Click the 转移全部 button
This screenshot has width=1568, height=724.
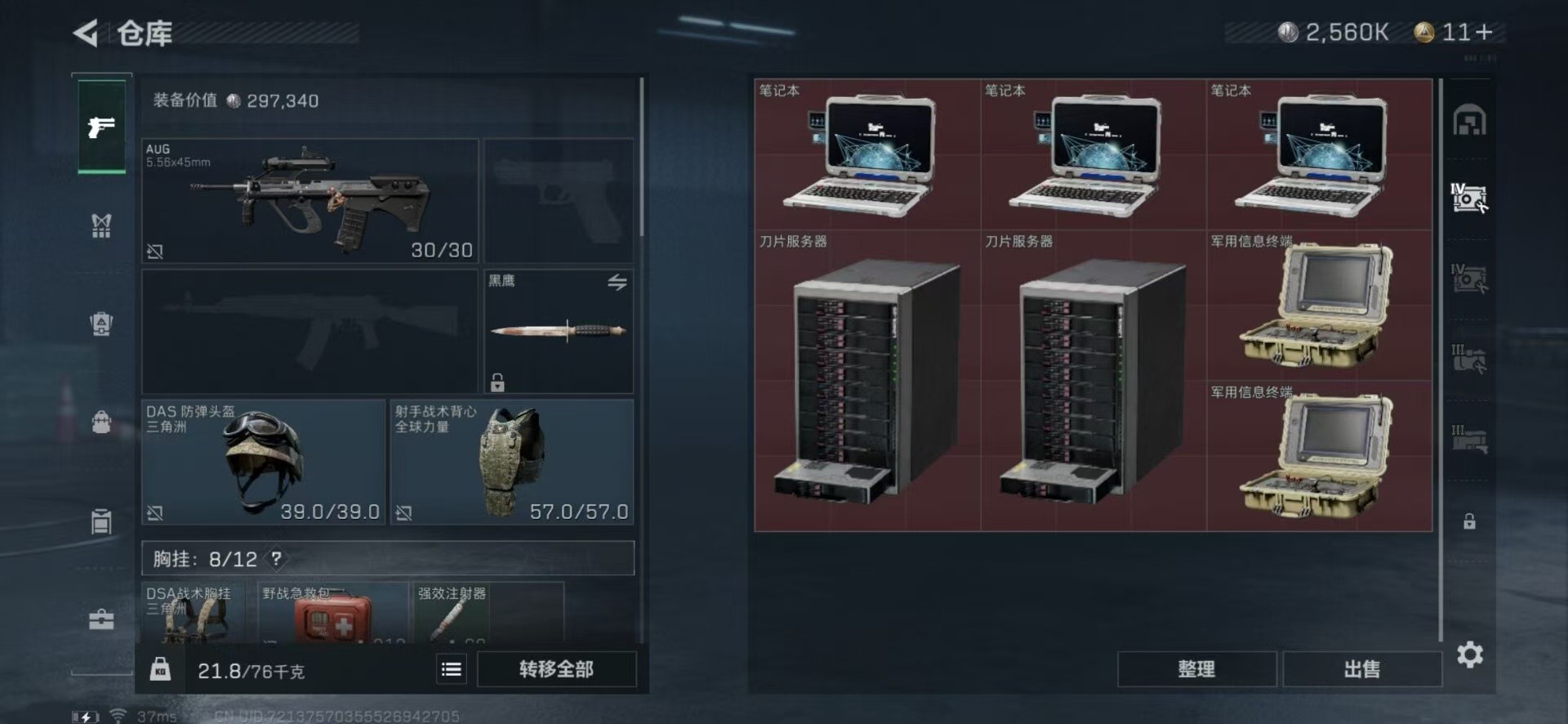pyautogui.click(x=556, y=669)
